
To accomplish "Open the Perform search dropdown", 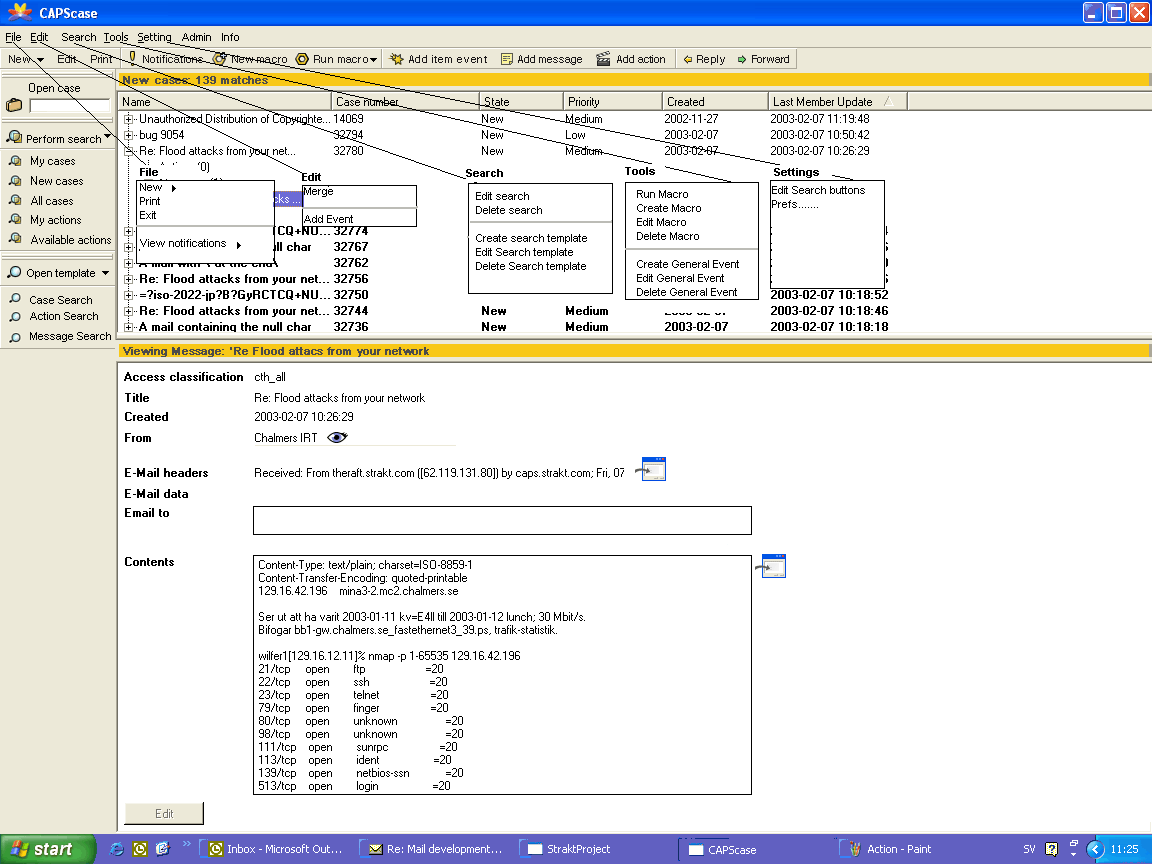I will pyautogui.click(x=106, y=138).
